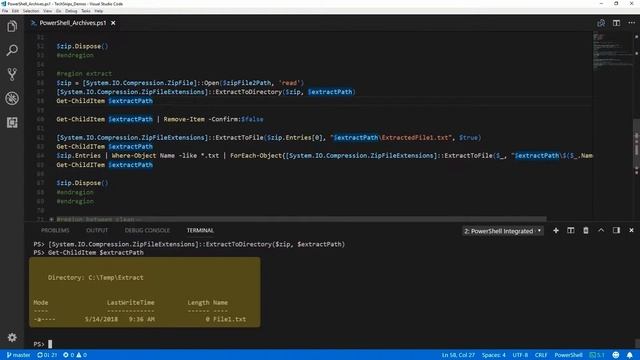Open the Extensions view

pos(12,122)
